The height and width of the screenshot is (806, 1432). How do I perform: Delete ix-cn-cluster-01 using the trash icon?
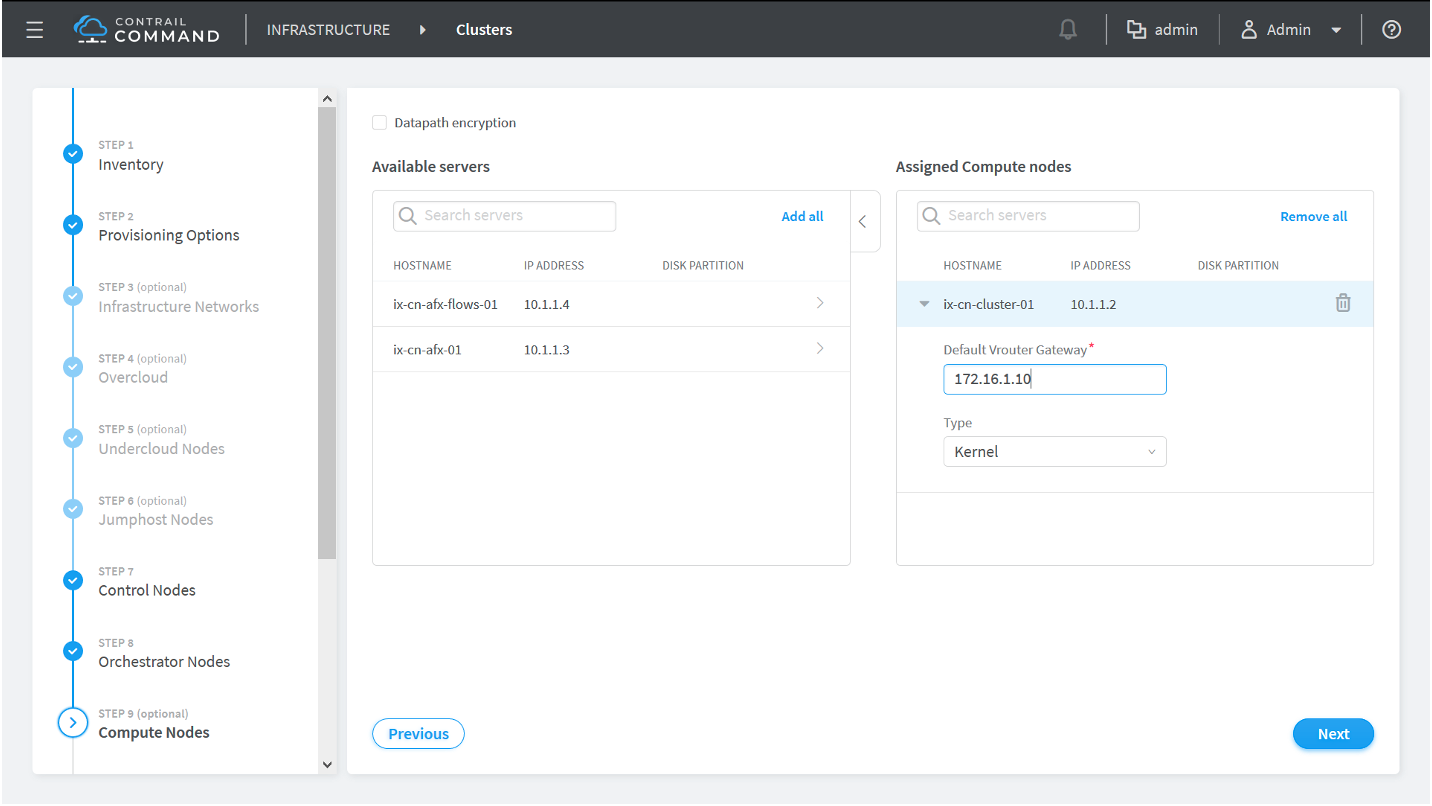pyautogui.click(x=1342, y=303)
